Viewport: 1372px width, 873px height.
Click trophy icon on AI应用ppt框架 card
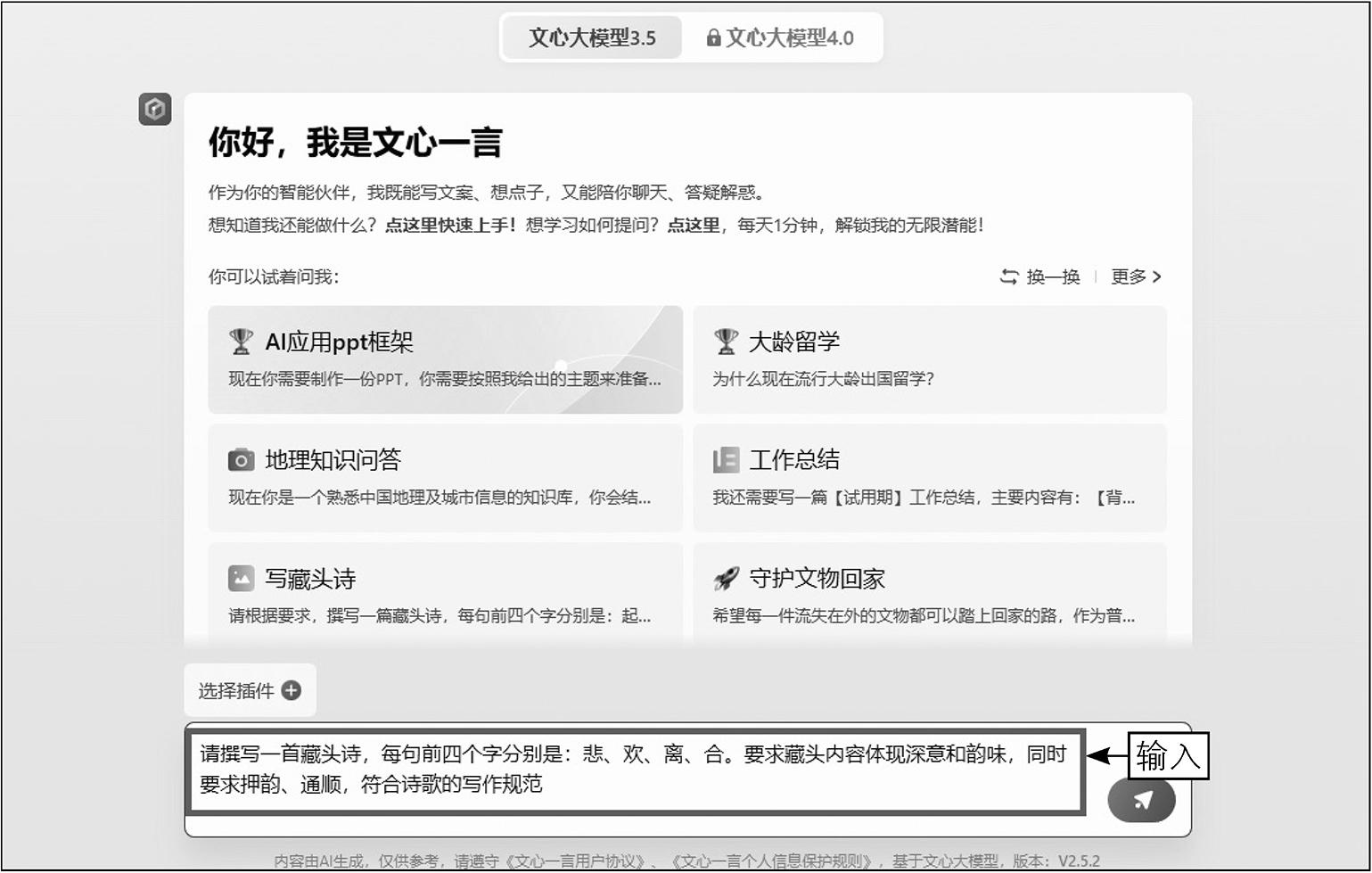[241, 342]
